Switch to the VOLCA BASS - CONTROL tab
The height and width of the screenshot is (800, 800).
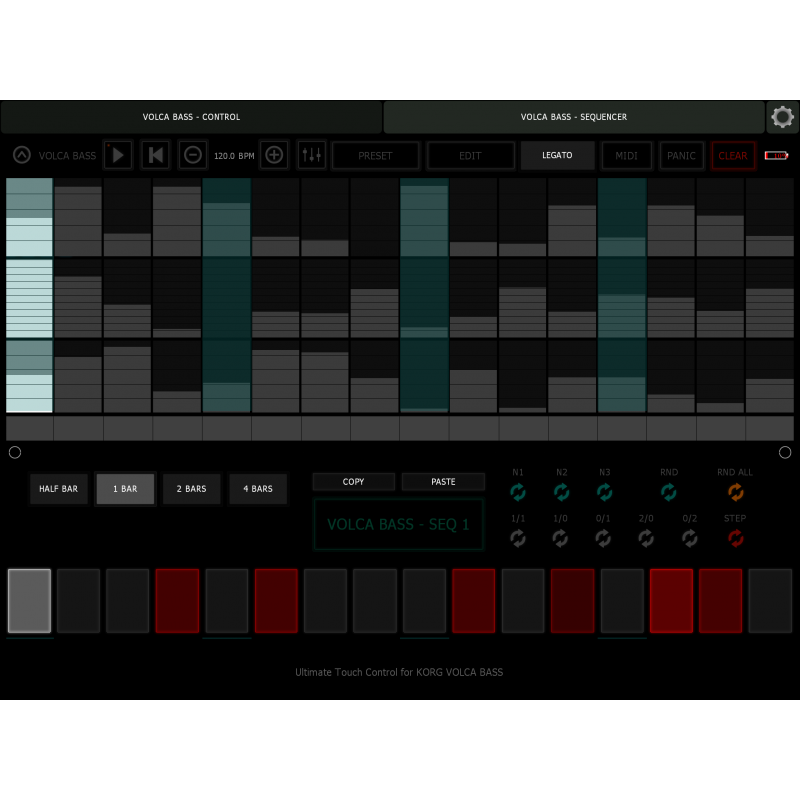tap(191, 116)
